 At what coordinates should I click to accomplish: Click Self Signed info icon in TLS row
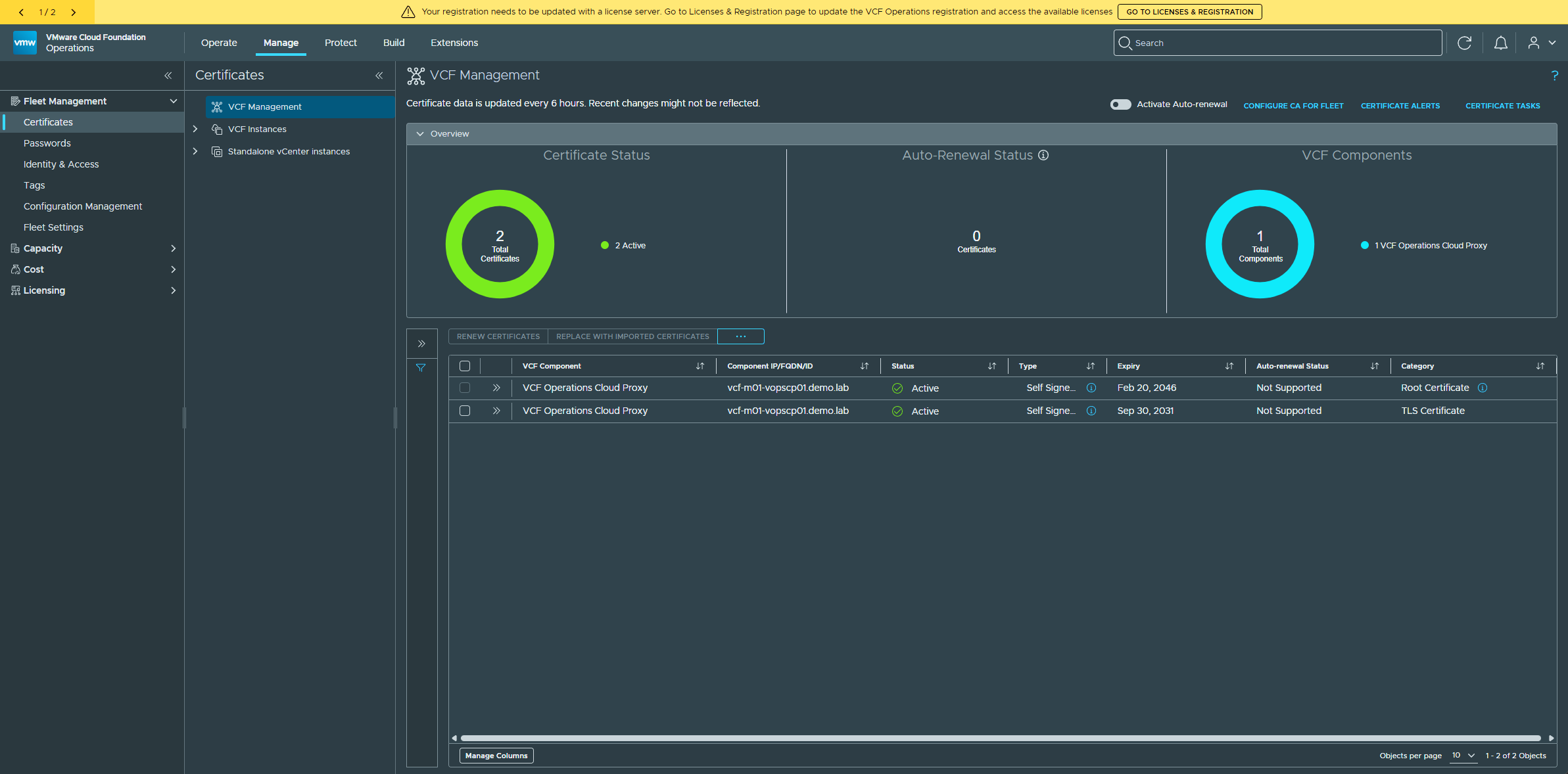1091,411
